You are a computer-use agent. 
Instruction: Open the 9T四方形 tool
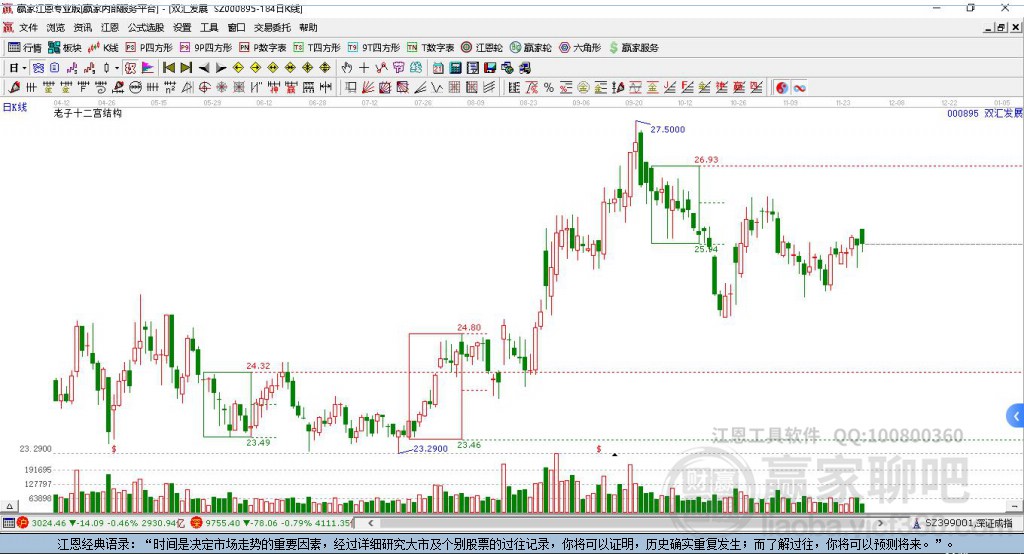click(374, 48)
